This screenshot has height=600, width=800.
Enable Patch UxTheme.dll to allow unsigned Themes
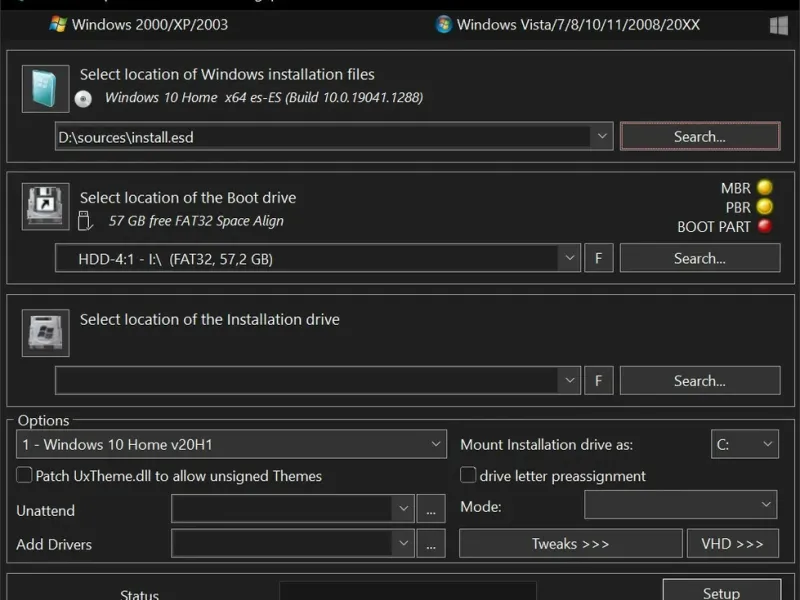[24, 475]
